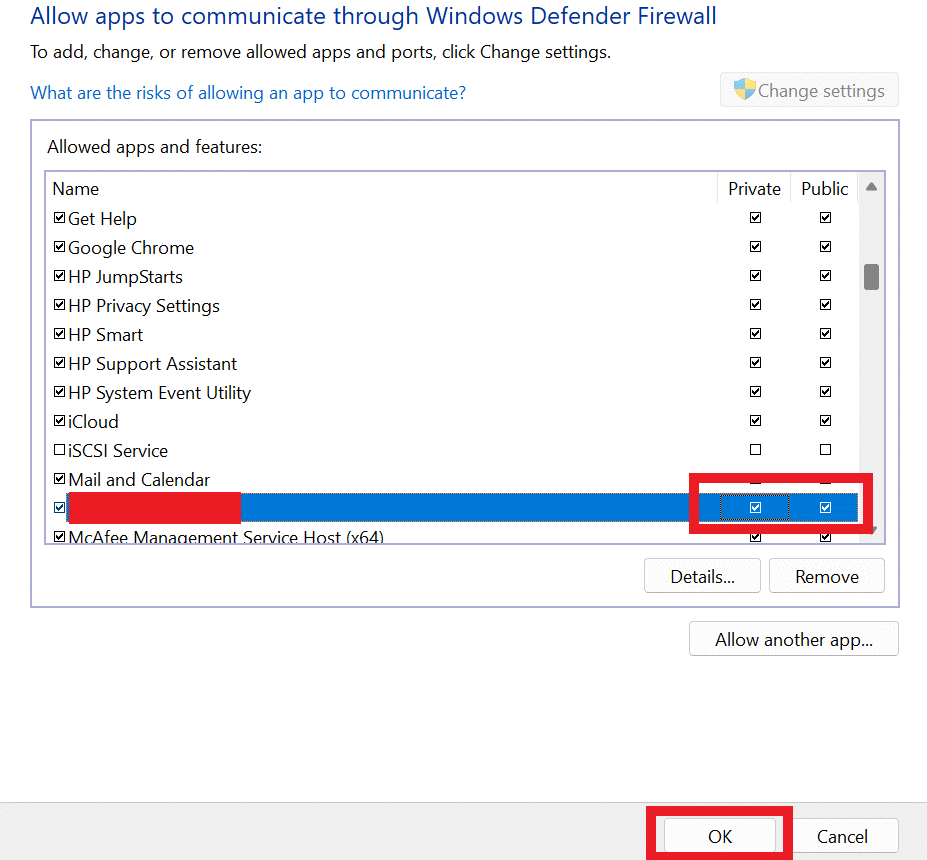Check iSCSI Service Public network box
The height and width of the screenshot is (860, 927).
point(825,450)
